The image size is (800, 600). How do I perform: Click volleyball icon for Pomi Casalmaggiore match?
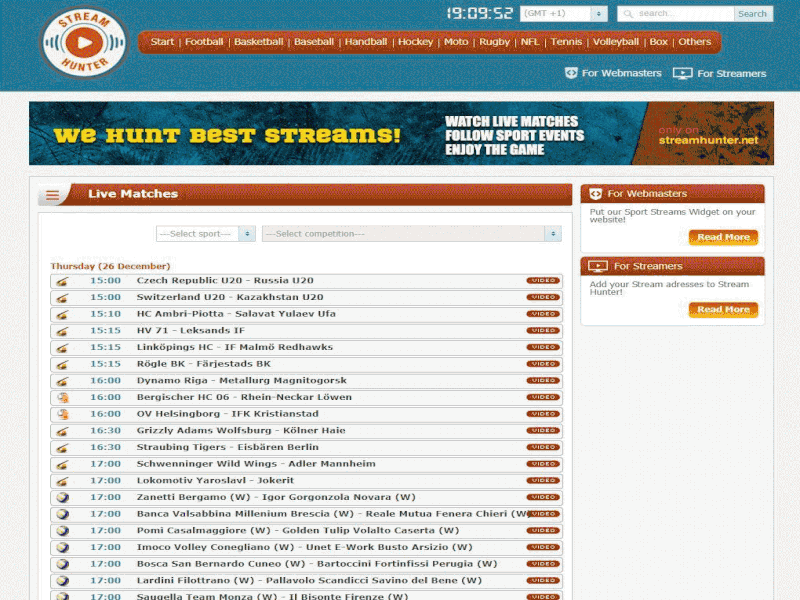(63, 531)
